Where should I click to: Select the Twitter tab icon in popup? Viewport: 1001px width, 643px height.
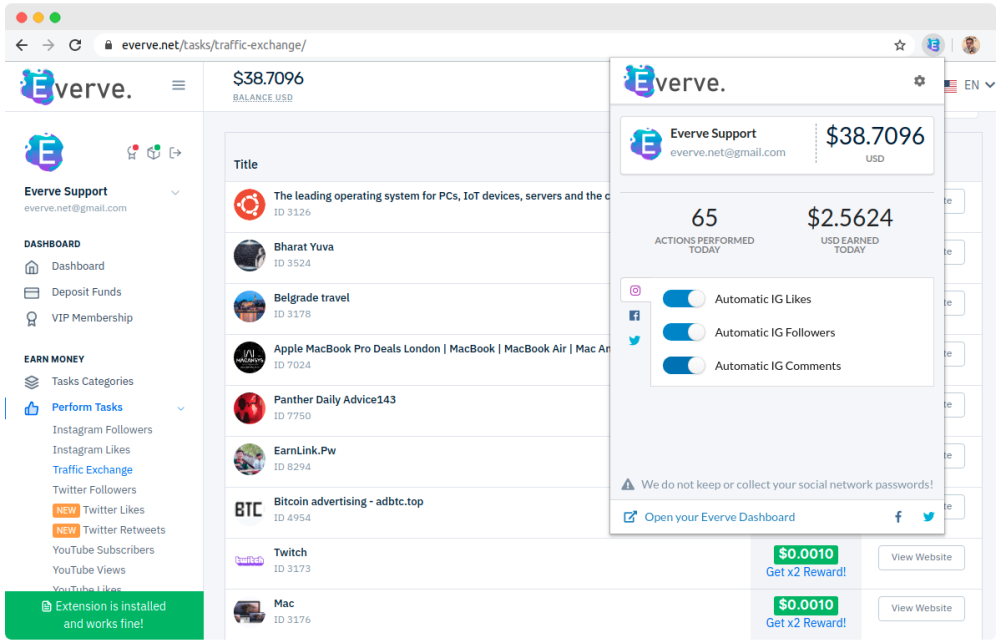point(635,340)
